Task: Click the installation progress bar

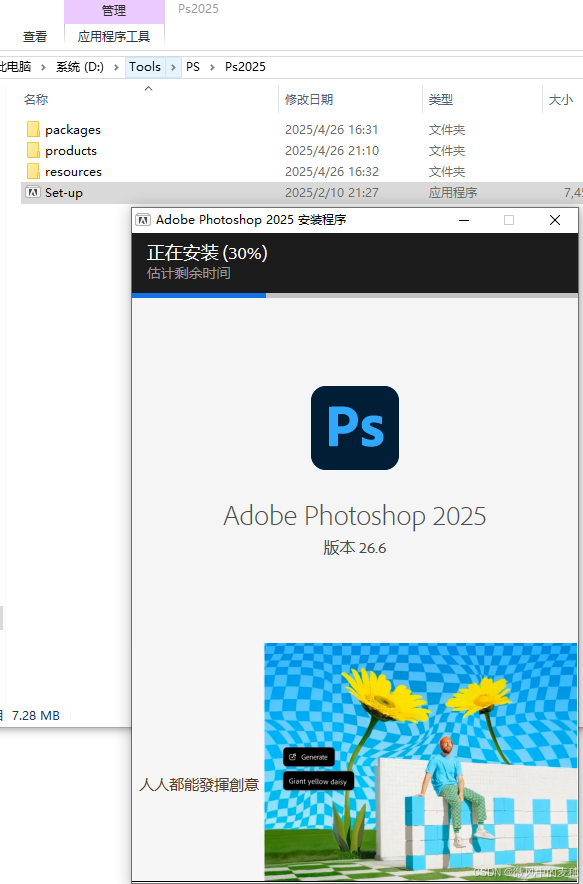Action: click(x=355, y=295)
